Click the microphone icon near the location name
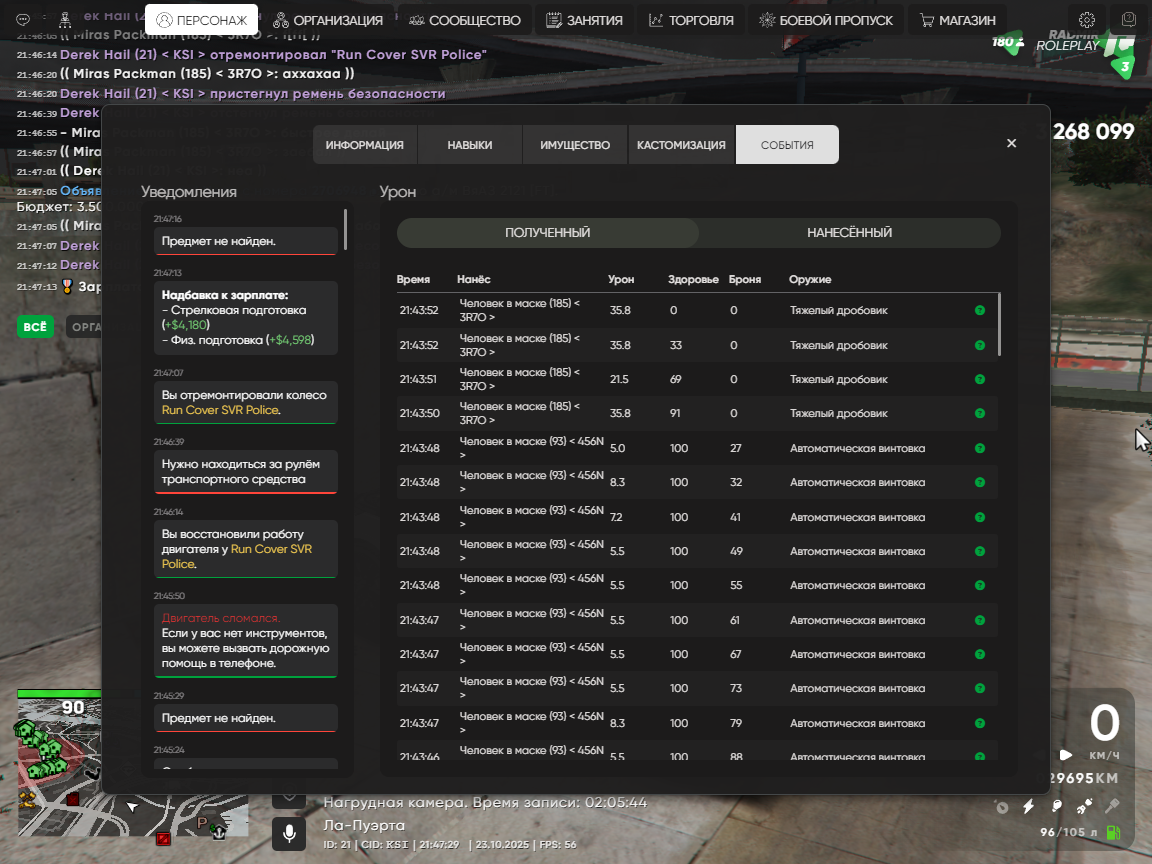The height and width of the screenshot is (864, 1152). tap(289, 833)
